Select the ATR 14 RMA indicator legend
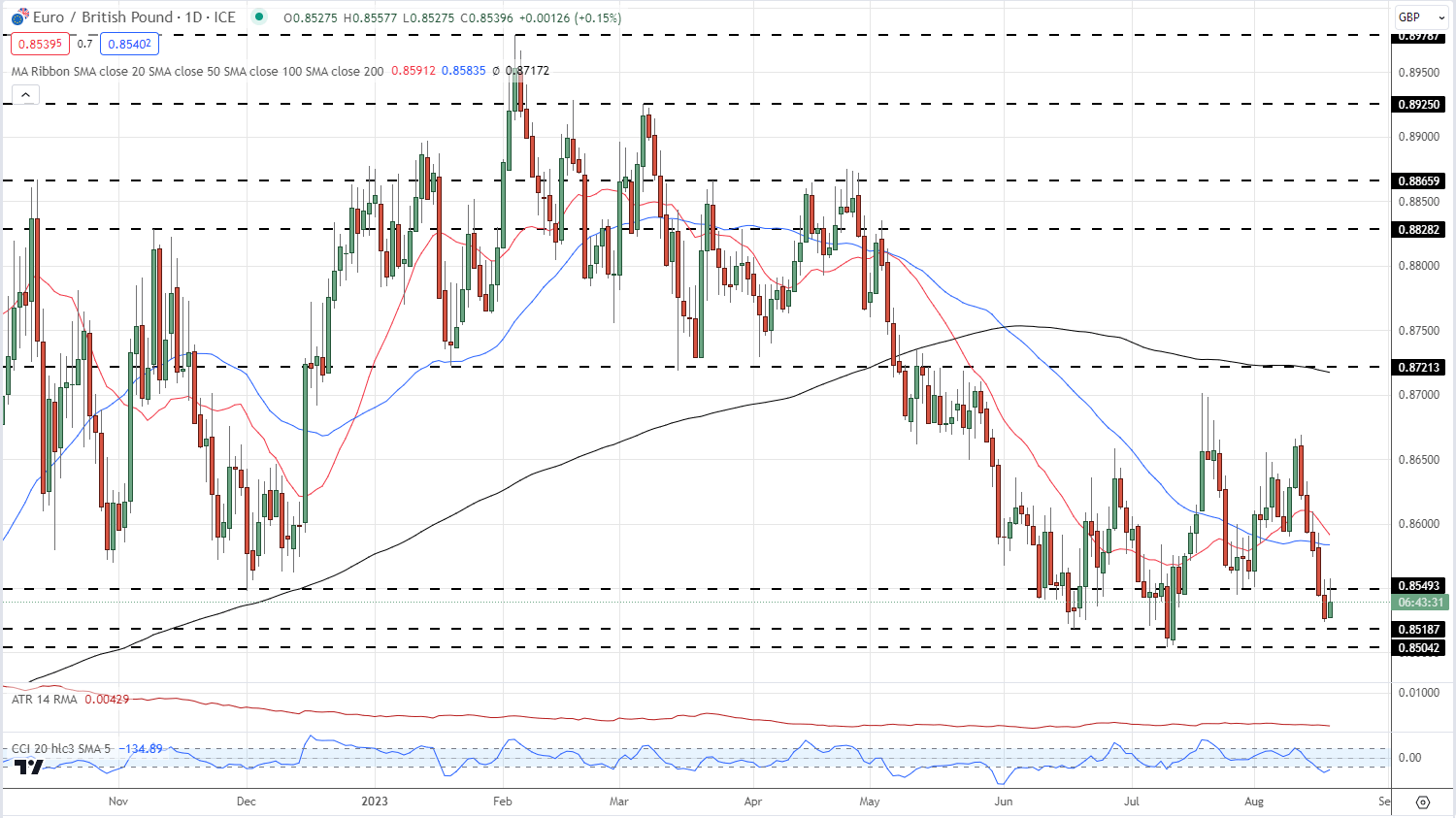 coord(44,699)
